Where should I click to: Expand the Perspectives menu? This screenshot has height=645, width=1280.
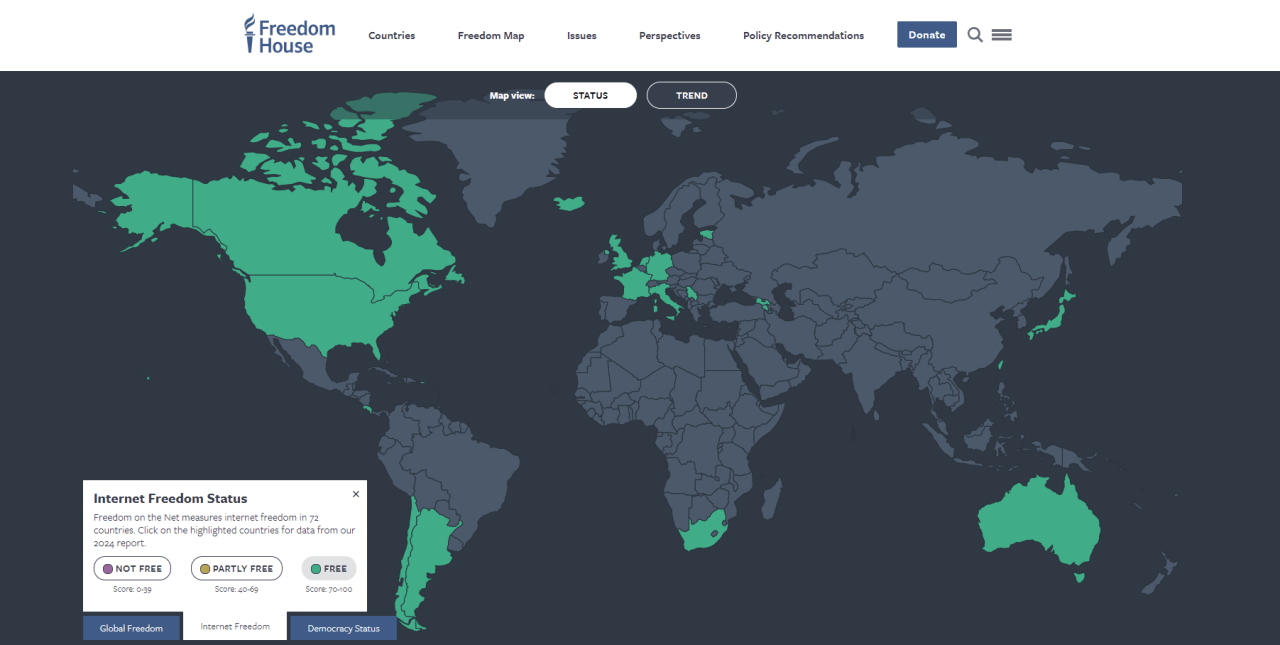pos(669,36)
